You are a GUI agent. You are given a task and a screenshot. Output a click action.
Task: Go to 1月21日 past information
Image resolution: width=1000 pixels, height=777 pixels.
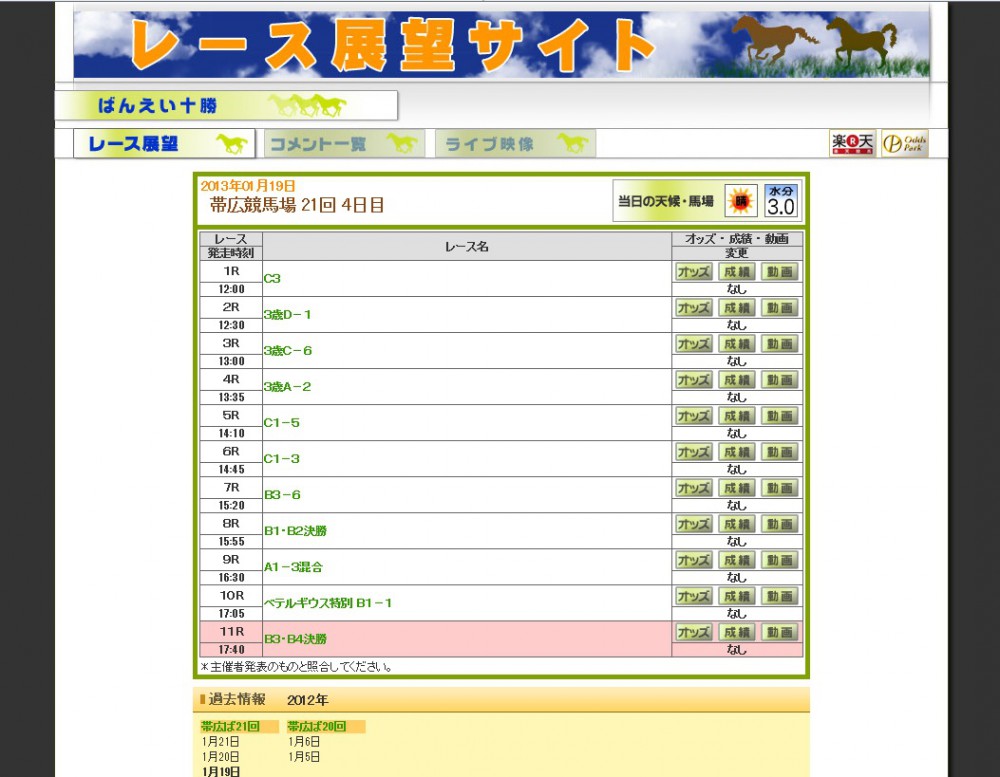click(x=220, y=742)
